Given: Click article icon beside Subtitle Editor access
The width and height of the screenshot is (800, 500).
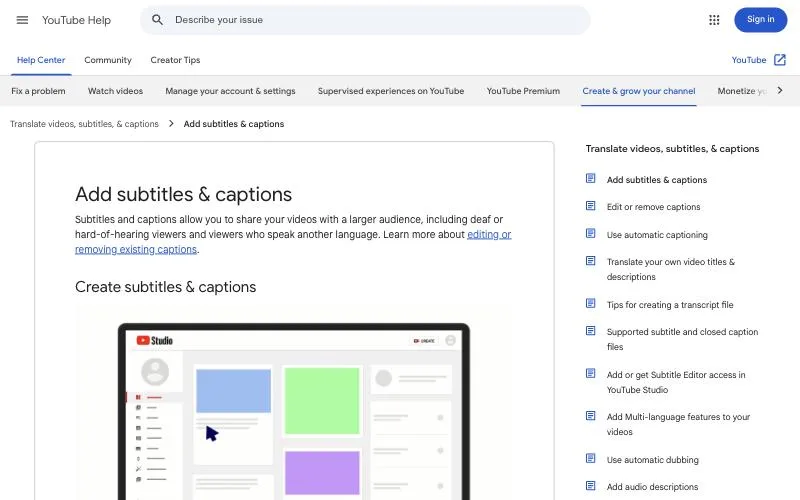Looking at the screenshot, I should click(x=590, y=373).
